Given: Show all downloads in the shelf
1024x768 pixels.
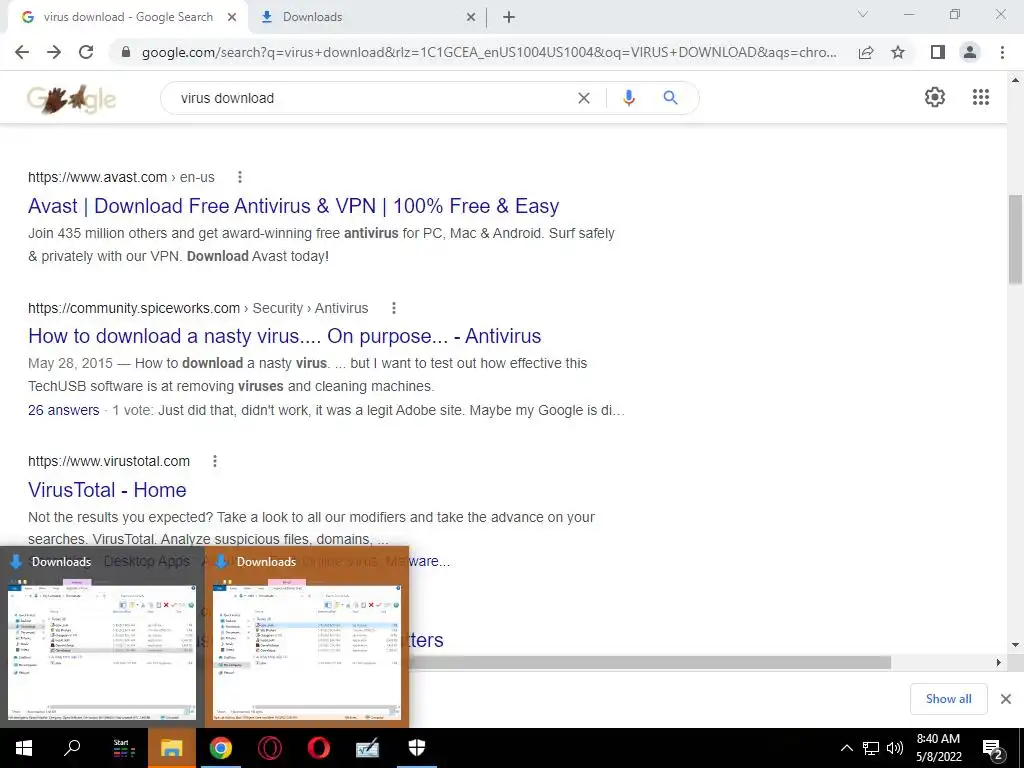Looking at the screenshot, I should [x=948, y=699].
